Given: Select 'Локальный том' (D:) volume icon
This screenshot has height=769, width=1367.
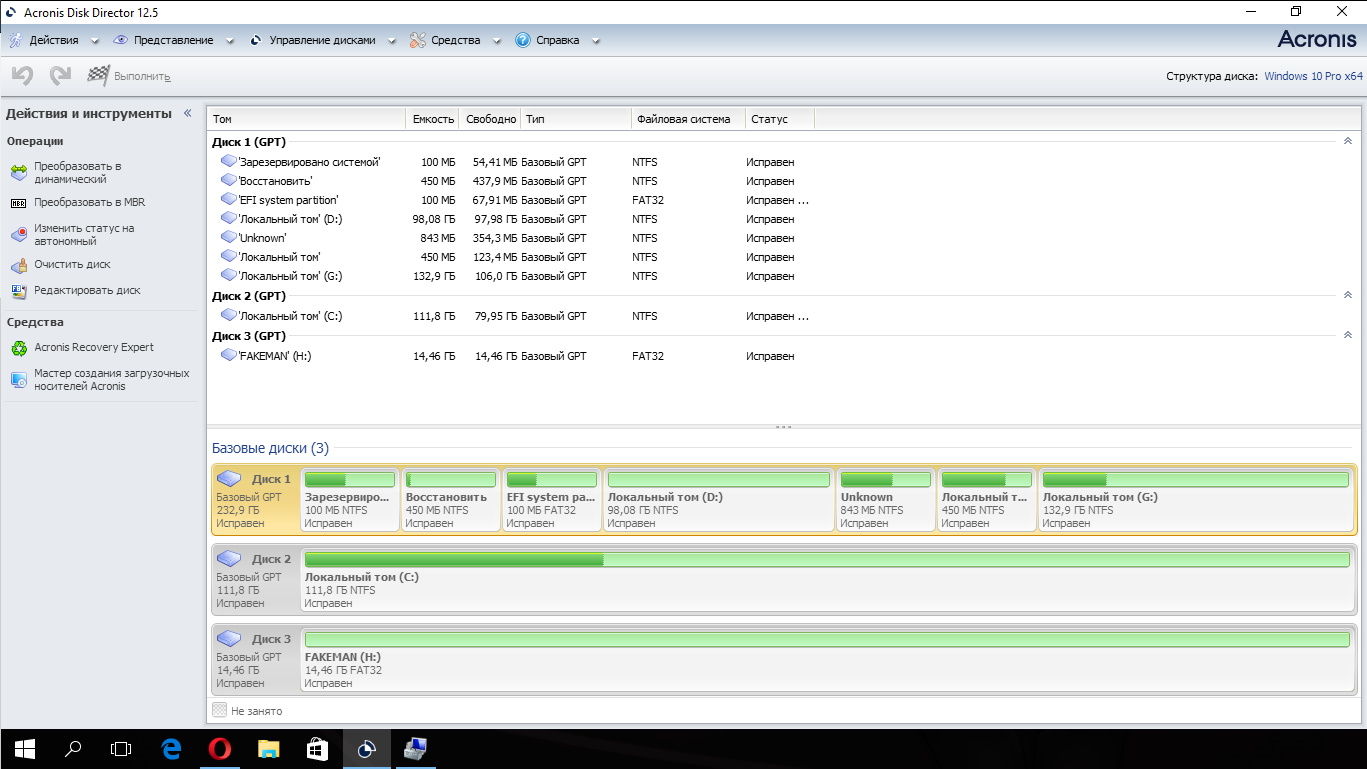Looking at the screenshot, I should [x=228, y=218].
